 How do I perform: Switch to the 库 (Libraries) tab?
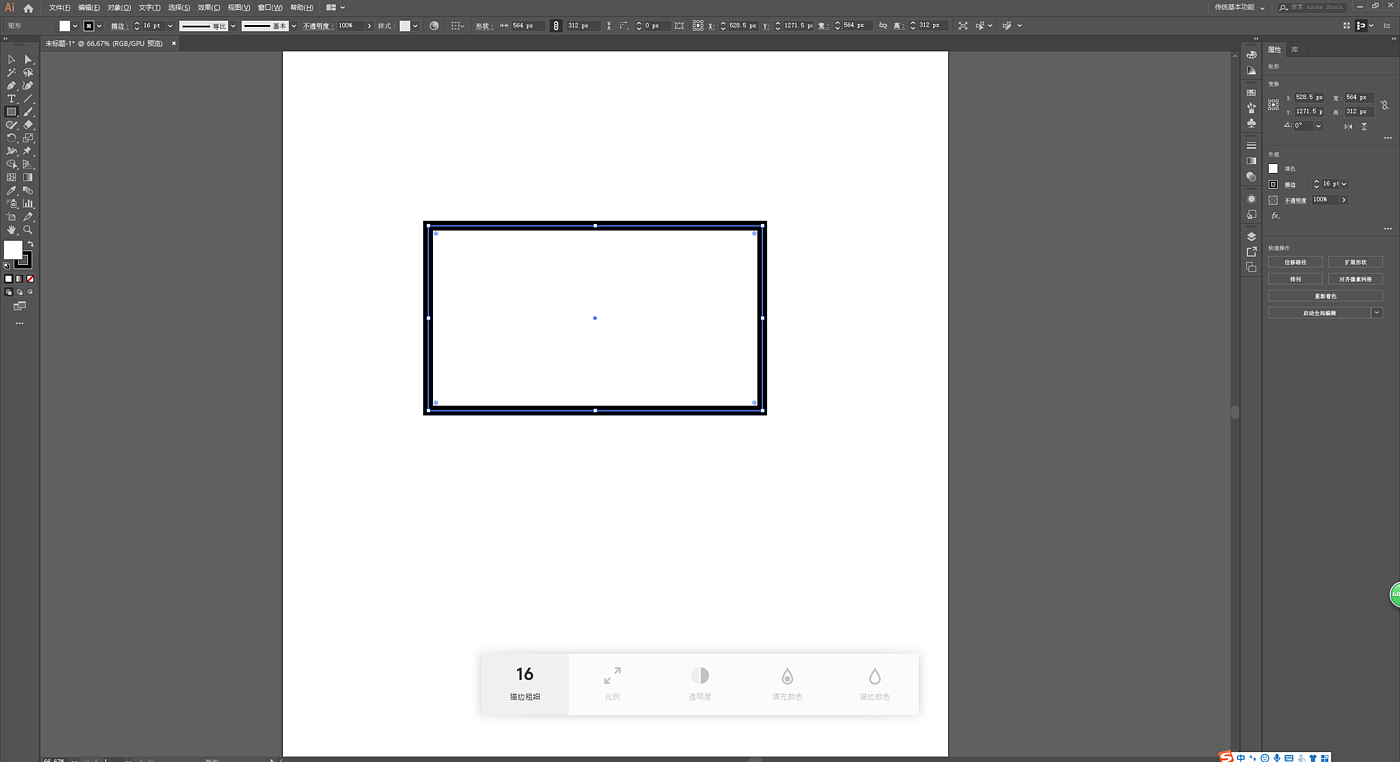[x=1294, y=49]
